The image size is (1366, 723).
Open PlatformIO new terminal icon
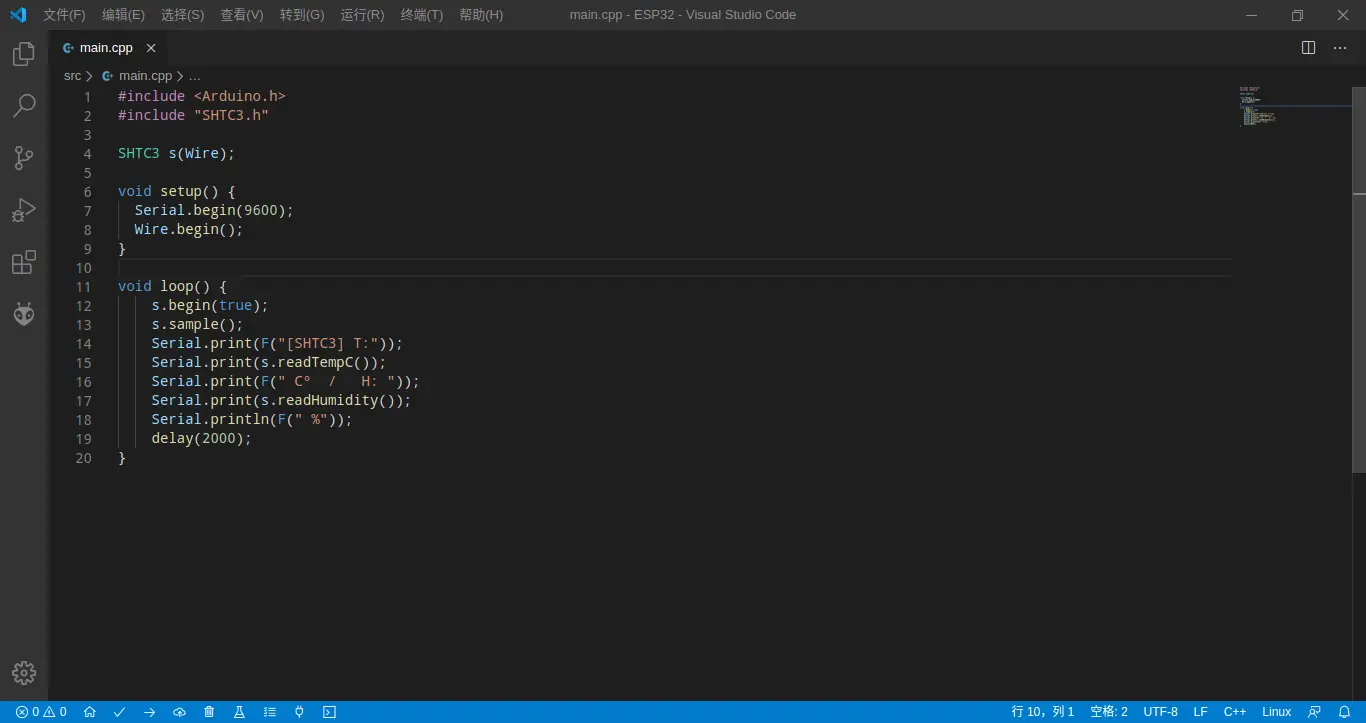point(329,712)
